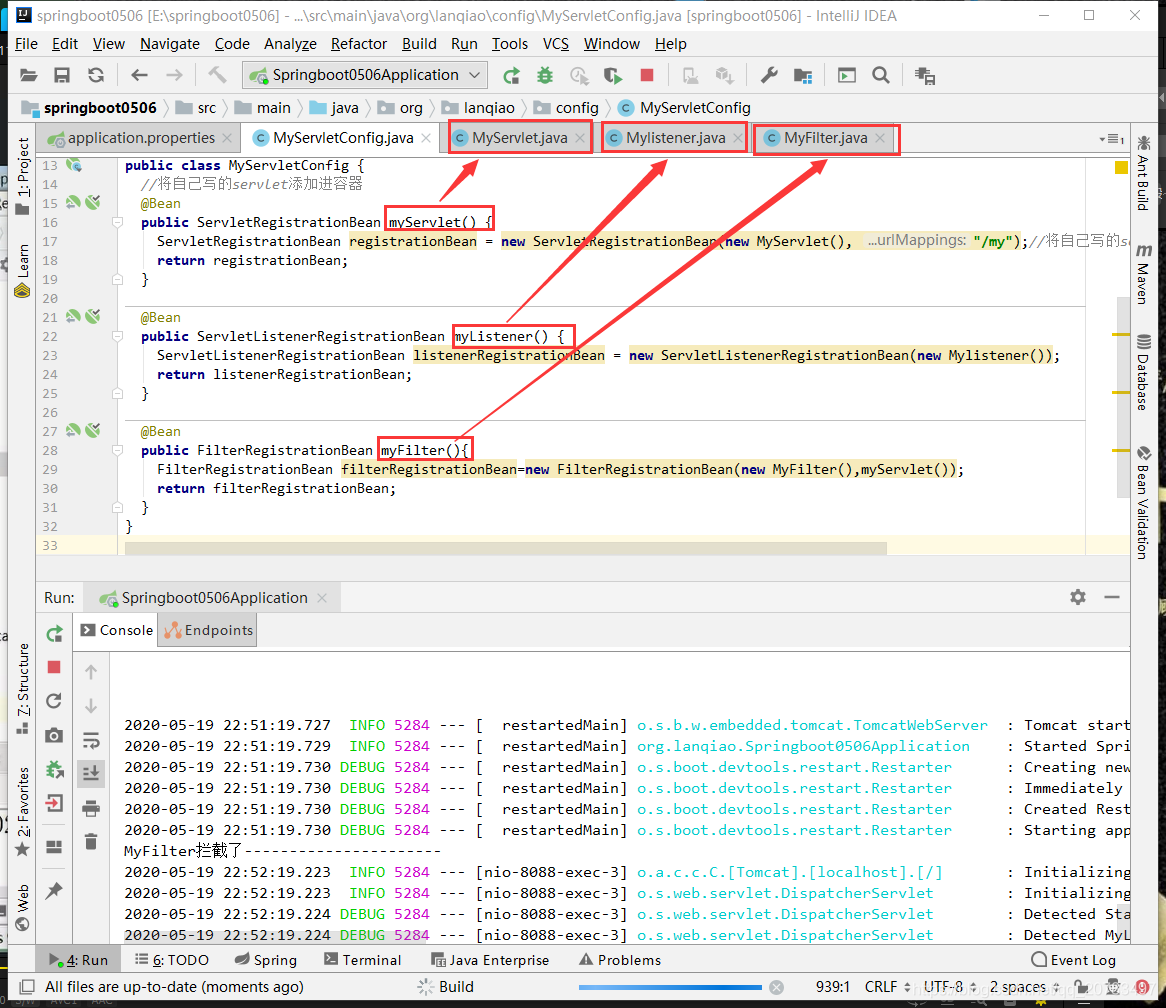
Task: Open the Terminal tool window
Action: click(363, 960)
